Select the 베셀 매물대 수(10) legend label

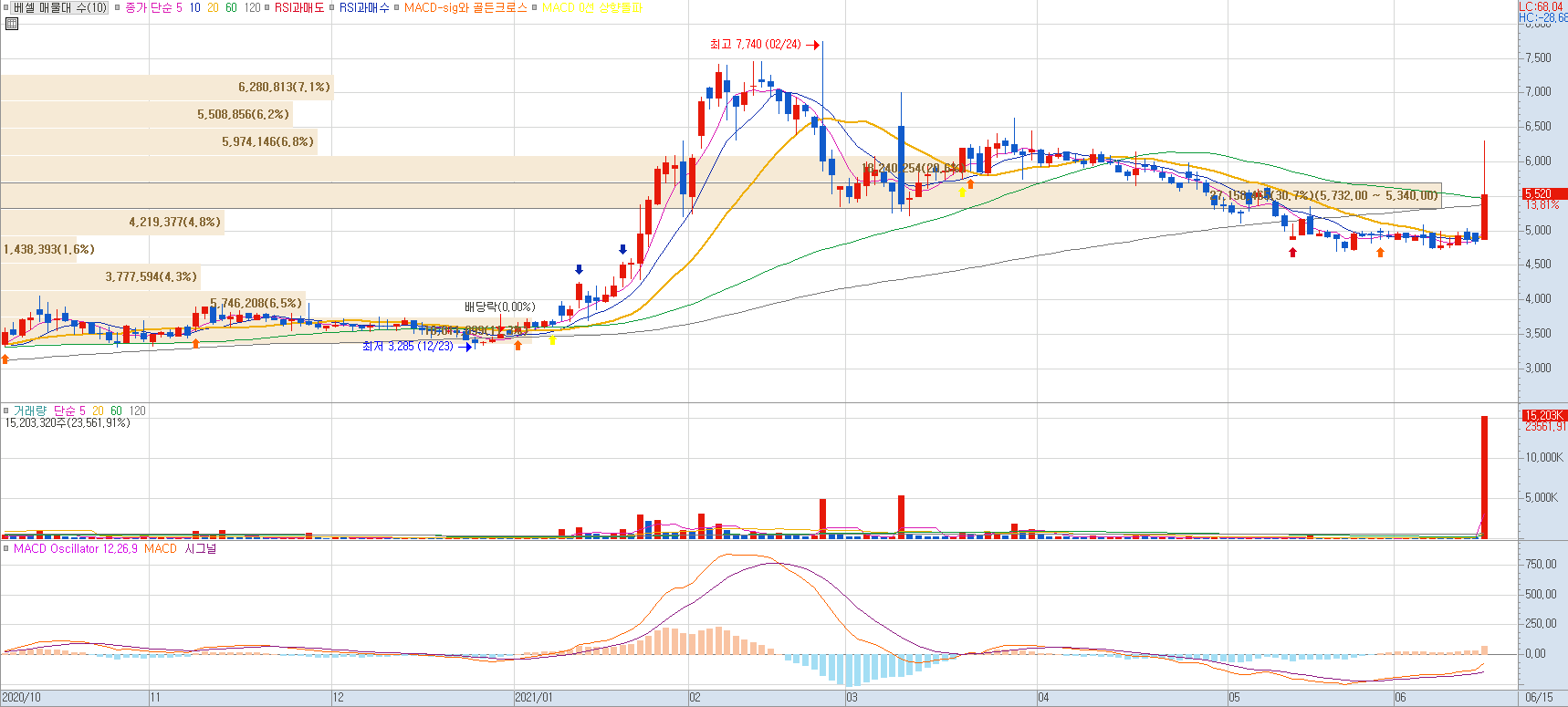[60, 8]
